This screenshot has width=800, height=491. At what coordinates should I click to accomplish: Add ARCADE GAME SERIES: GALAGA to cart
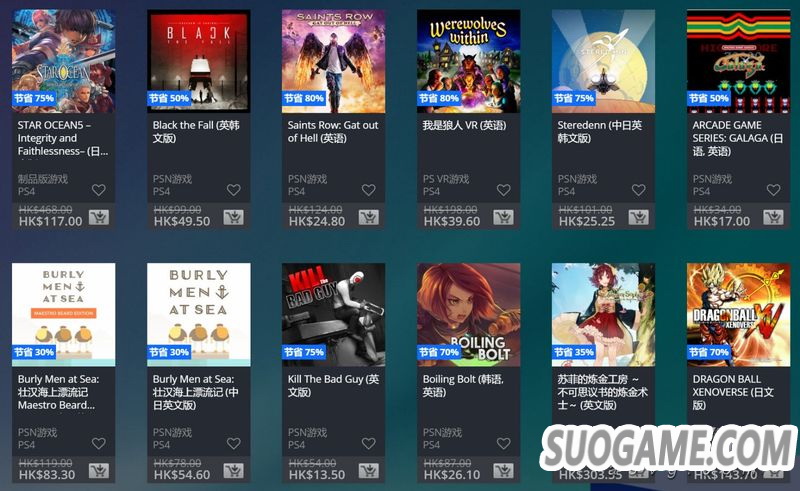[x=773, y=217]
